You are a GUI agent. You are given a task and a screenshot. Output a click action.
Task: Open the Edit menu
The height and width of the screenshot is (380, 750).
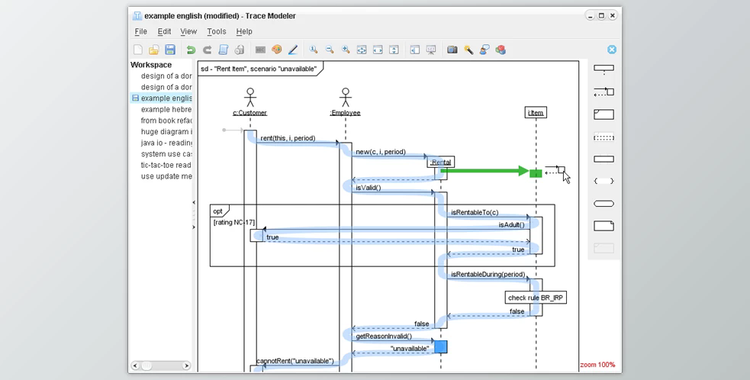tap(164, 32)
